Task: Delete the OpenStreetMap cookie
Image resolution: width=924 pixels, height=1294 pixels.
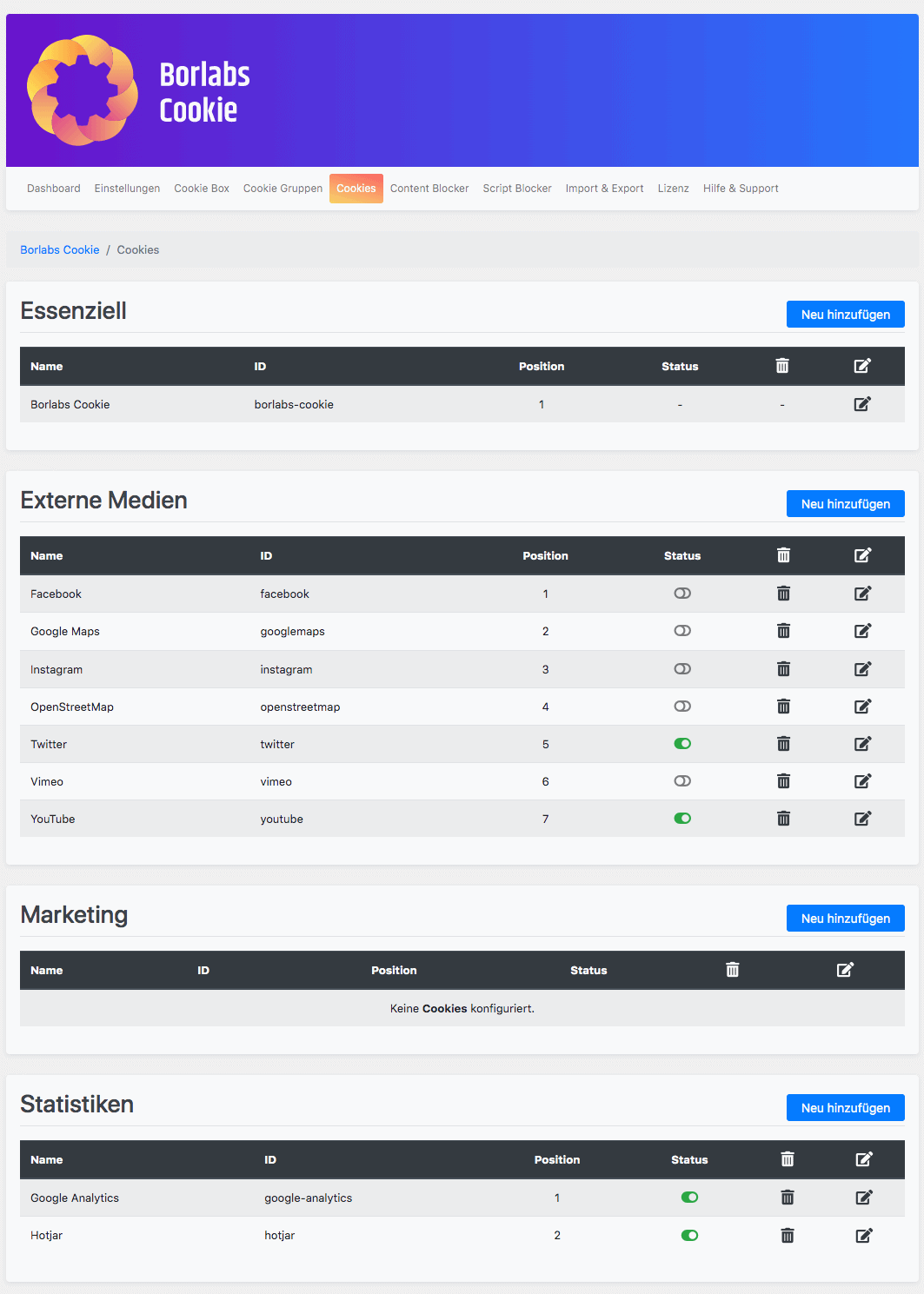Action: click(783, 707)
